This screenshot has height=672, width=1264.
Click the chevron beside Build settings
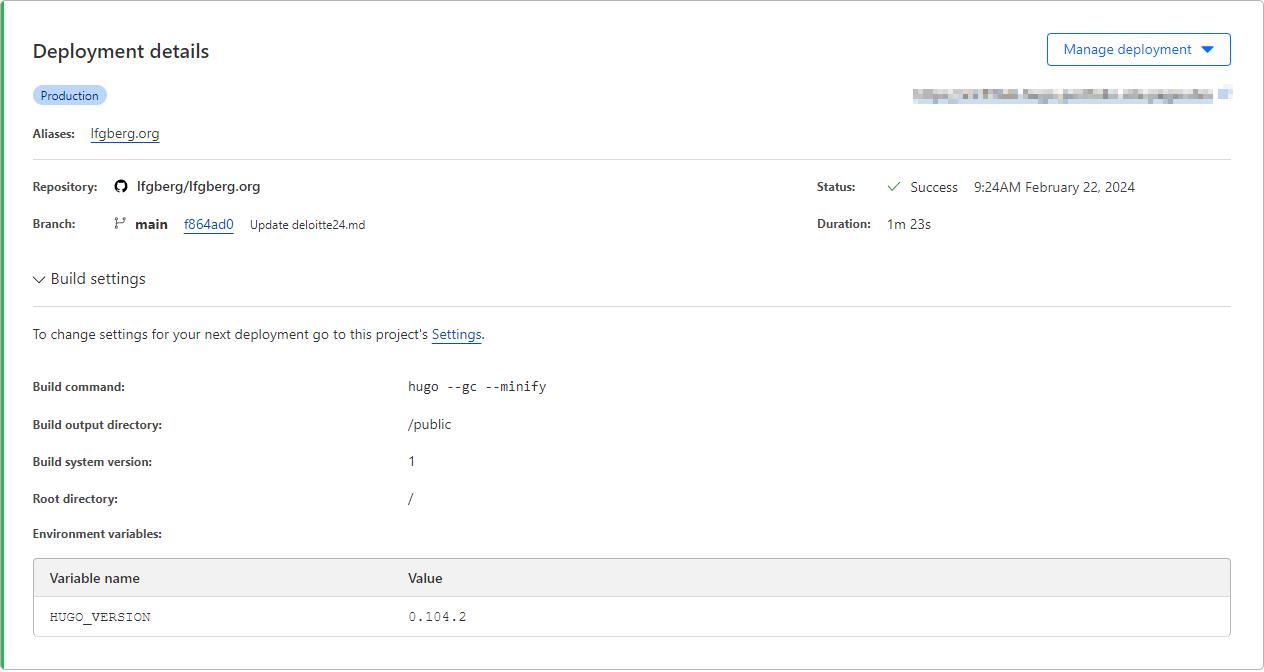tap(39, 279)
